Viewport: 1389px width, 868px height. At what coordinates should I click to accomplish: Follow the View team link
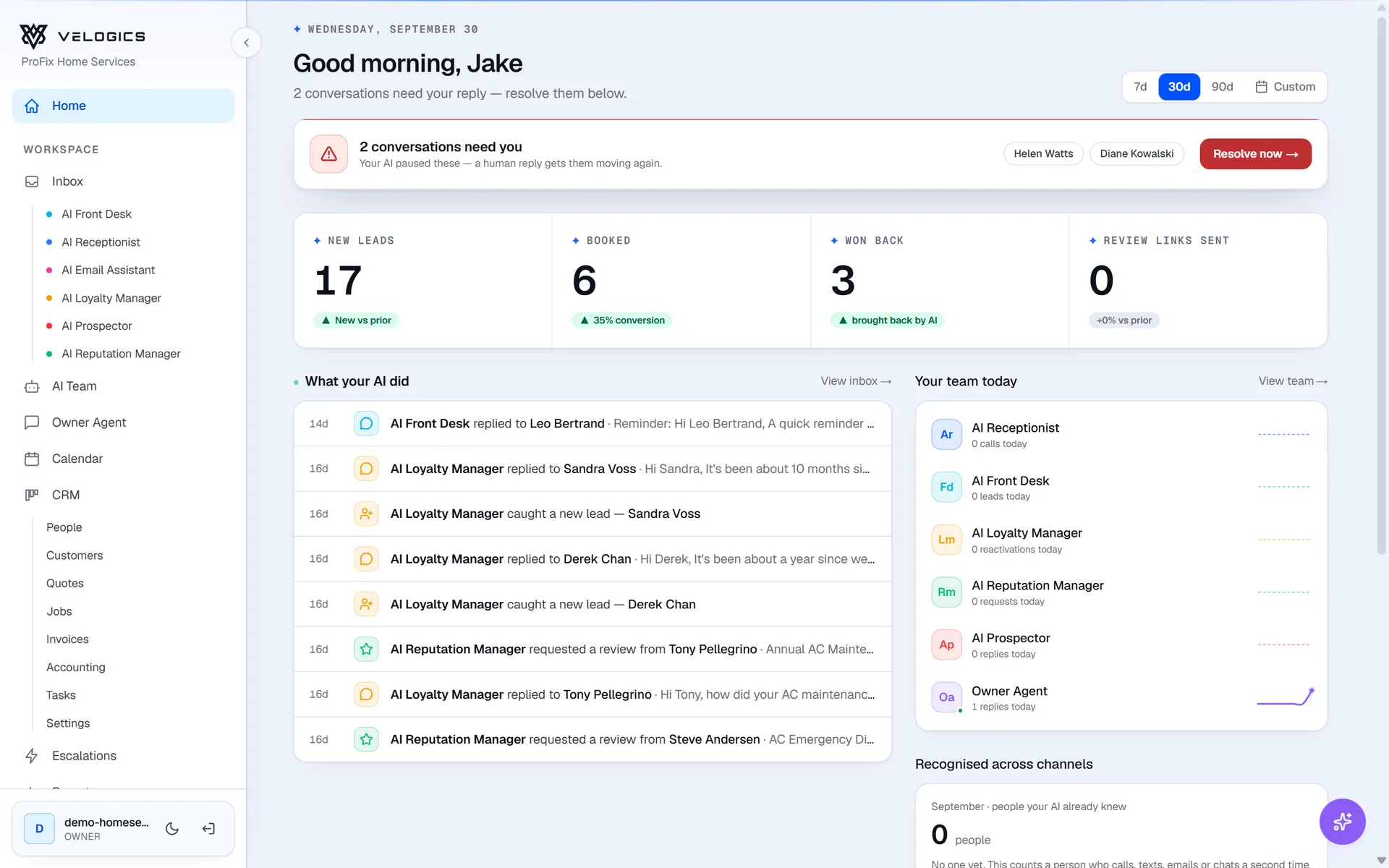1293,381
